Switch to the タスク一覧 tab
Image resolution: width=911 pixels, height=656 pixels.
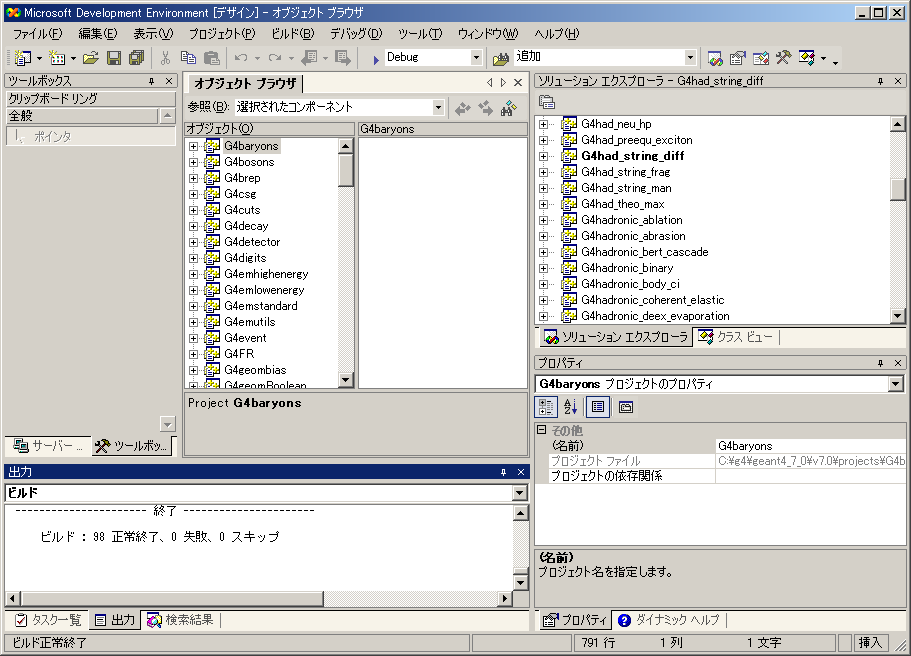(x=48, y=620)
